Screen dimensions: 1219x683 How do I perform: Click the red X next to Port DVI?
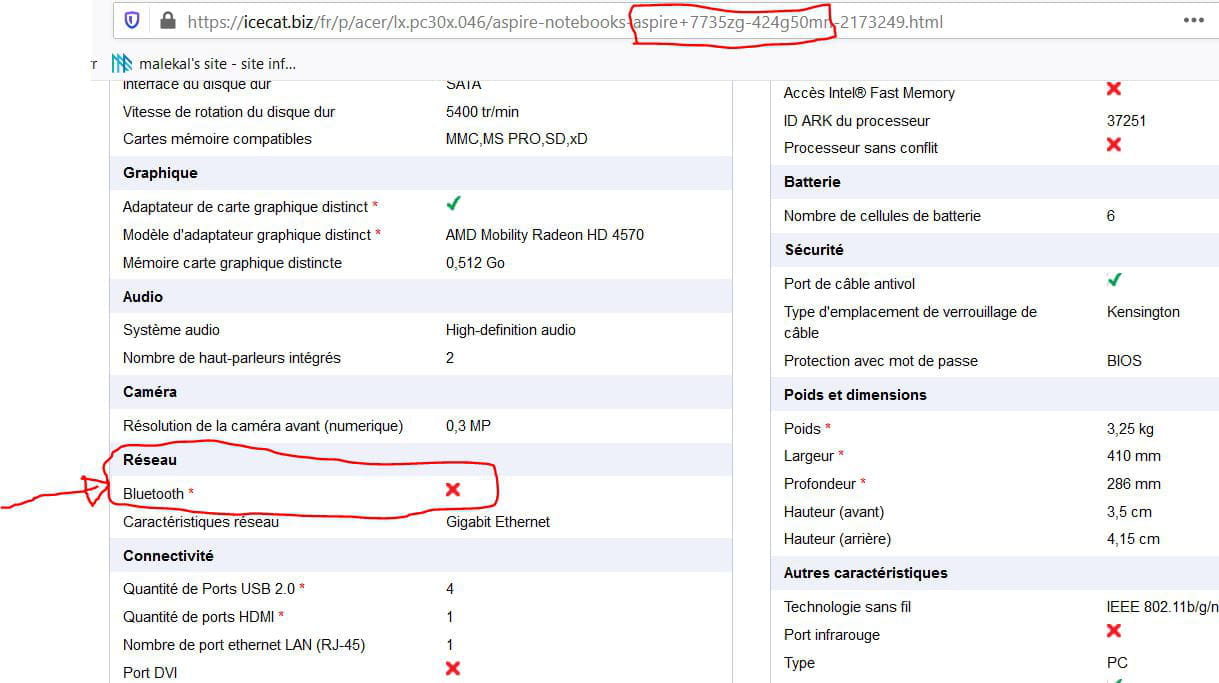pyautogui.click(x=453, y=668)
